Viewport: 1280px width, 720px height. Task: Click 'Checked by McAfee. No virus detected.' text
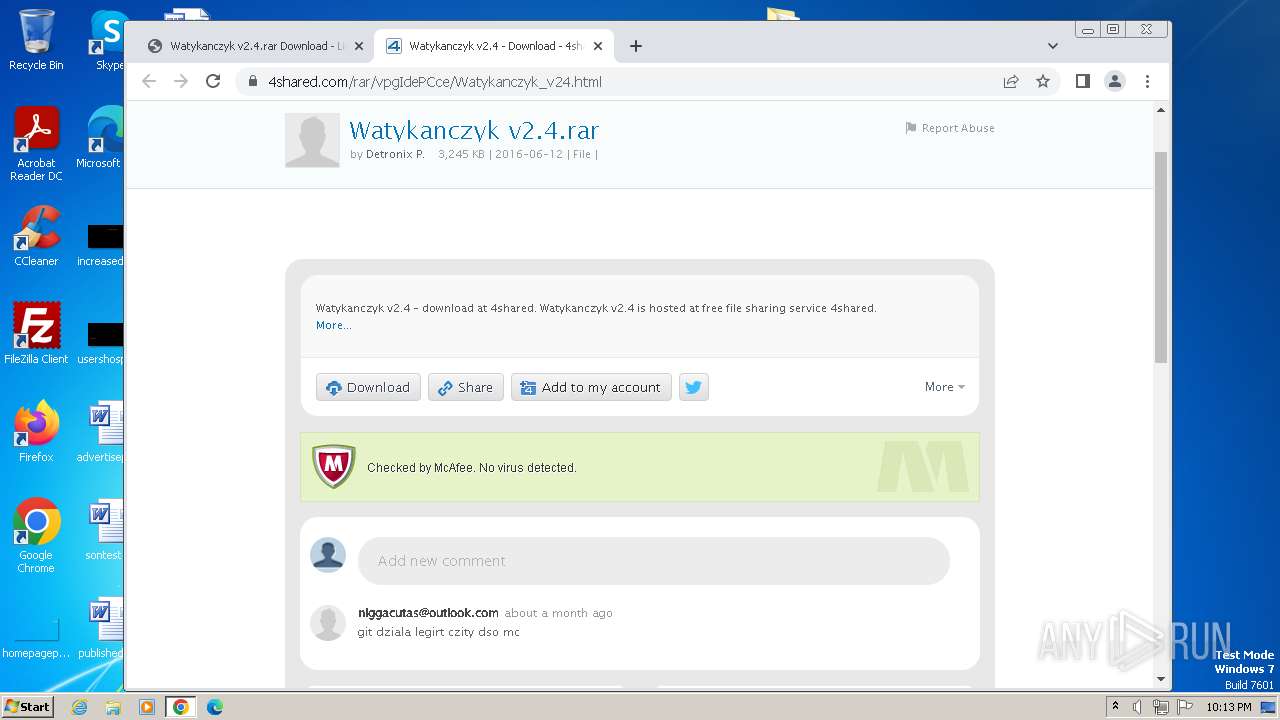(x=472, y=468)
